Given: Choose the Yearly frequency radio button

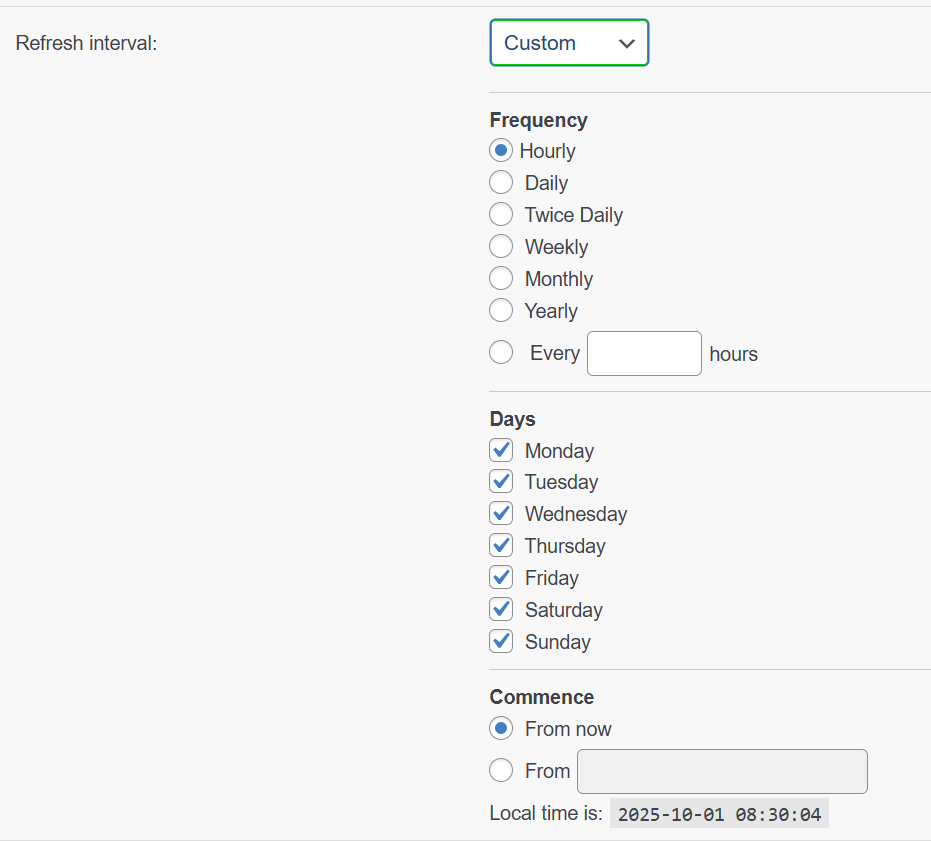Looking at the screenshot, I should coord(501,311).
